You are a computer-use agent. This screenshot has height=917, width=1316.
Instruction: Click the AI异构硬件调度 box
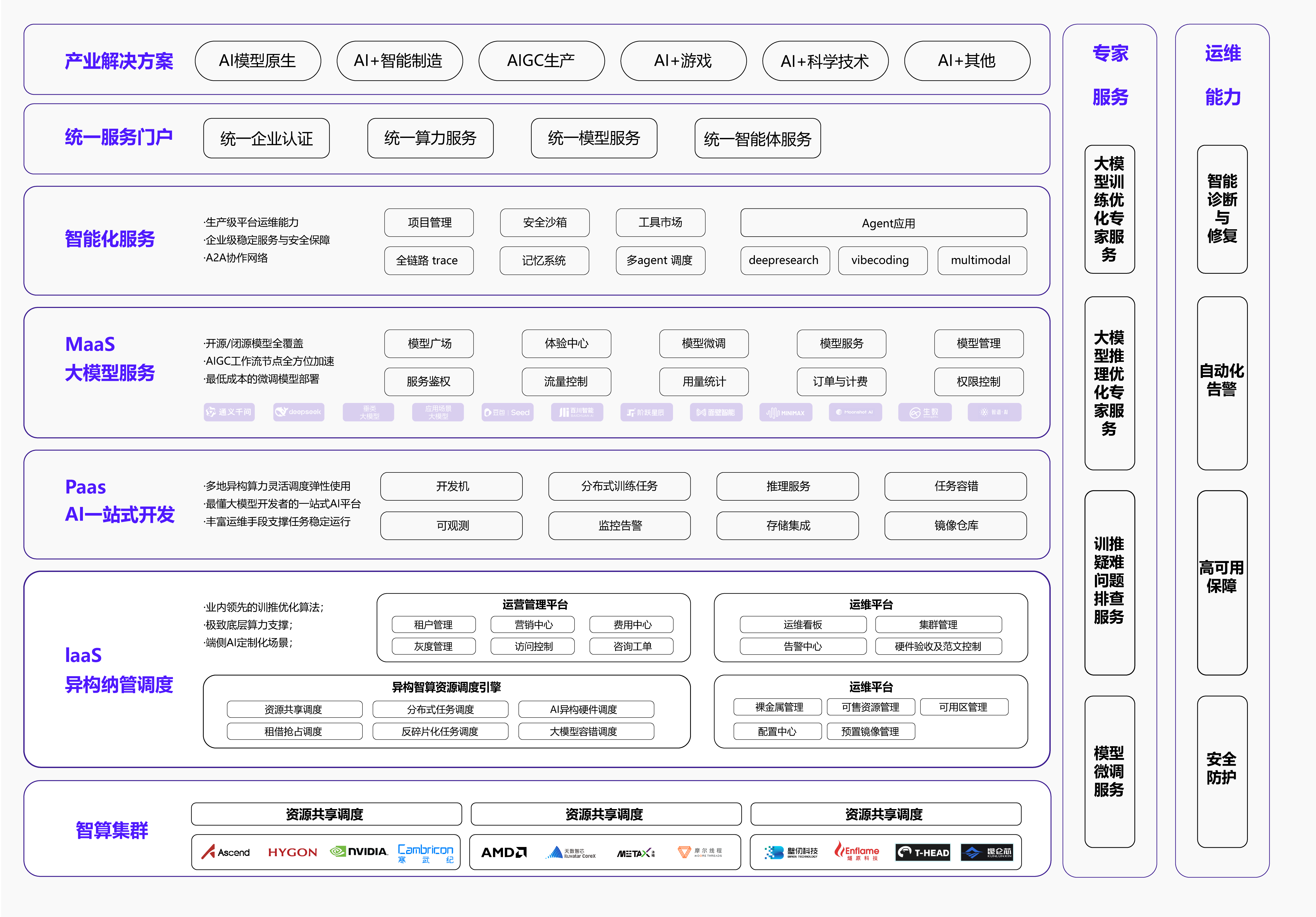(586, 710)
